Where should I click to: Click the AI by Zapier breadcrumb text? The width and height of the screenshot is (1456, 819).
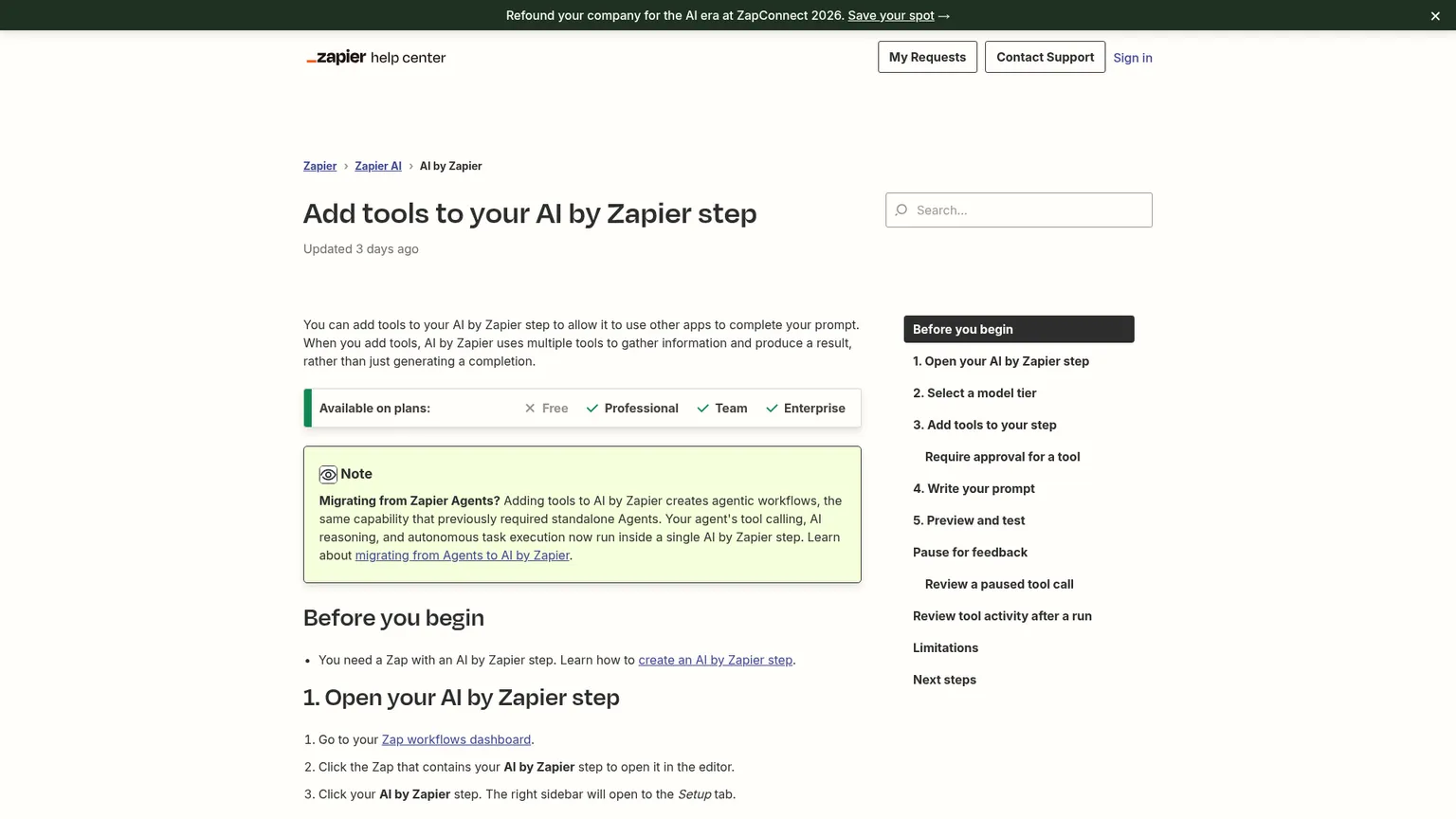450,166
